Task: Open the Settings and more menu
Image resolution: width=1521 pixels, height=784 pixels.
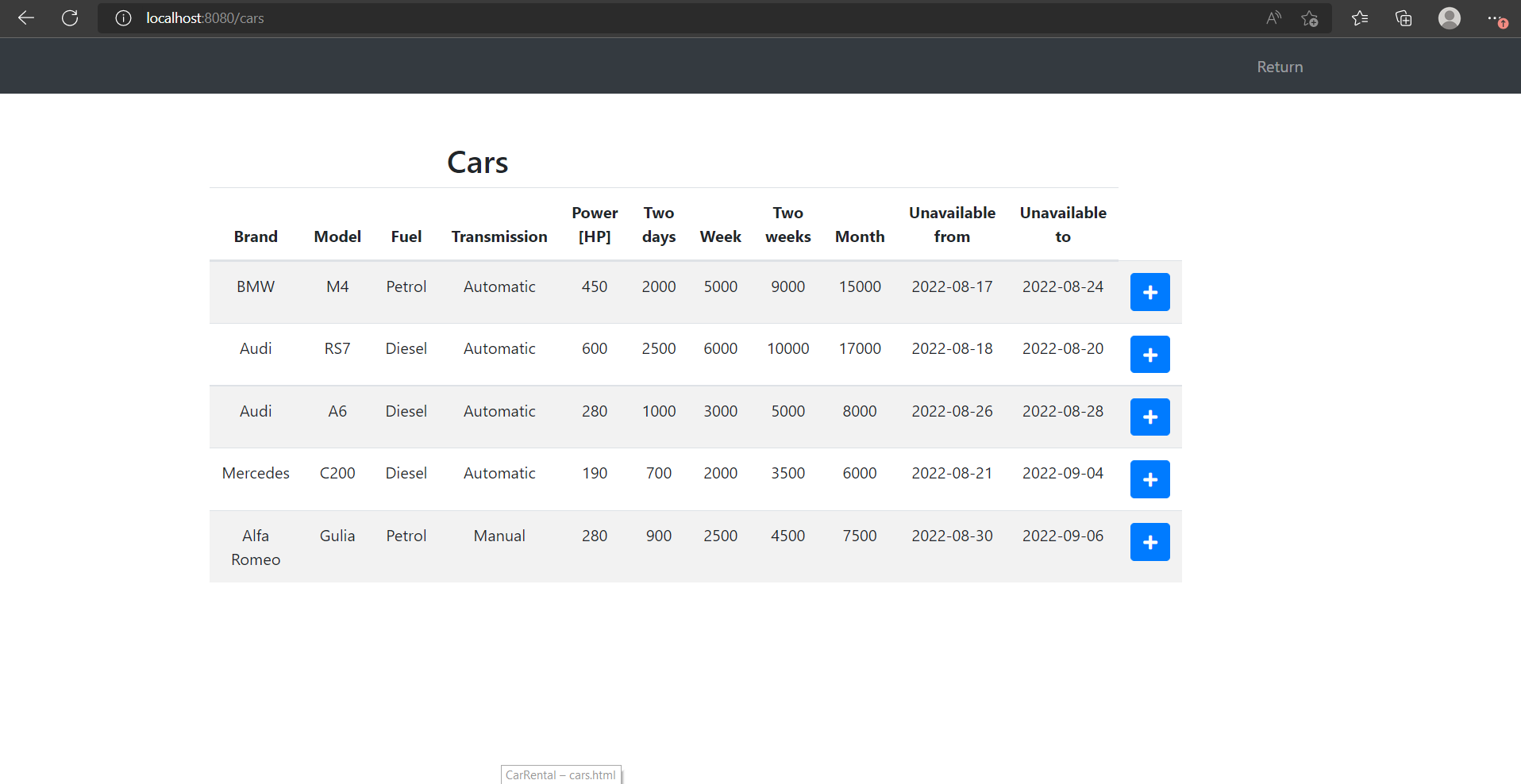Action: (x=1493, y=17)
